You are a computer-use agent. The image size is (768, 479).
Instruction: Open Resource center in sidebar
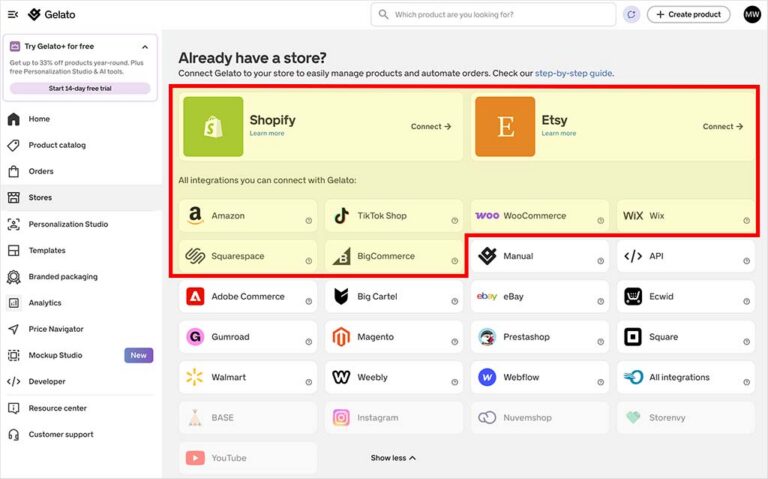(81, 408)
